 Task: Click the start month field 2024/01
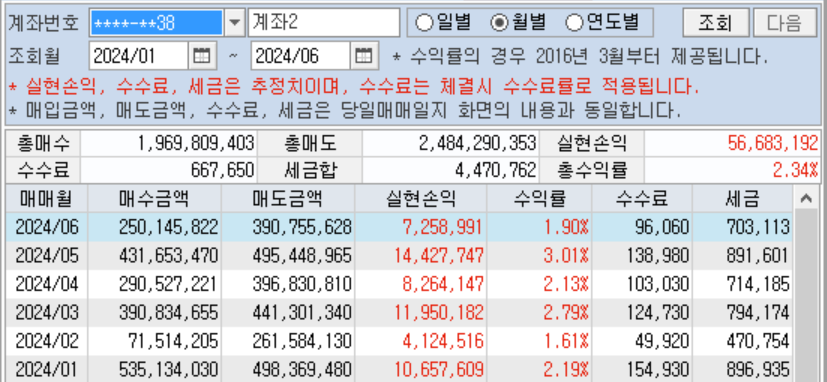coord(139,55)
